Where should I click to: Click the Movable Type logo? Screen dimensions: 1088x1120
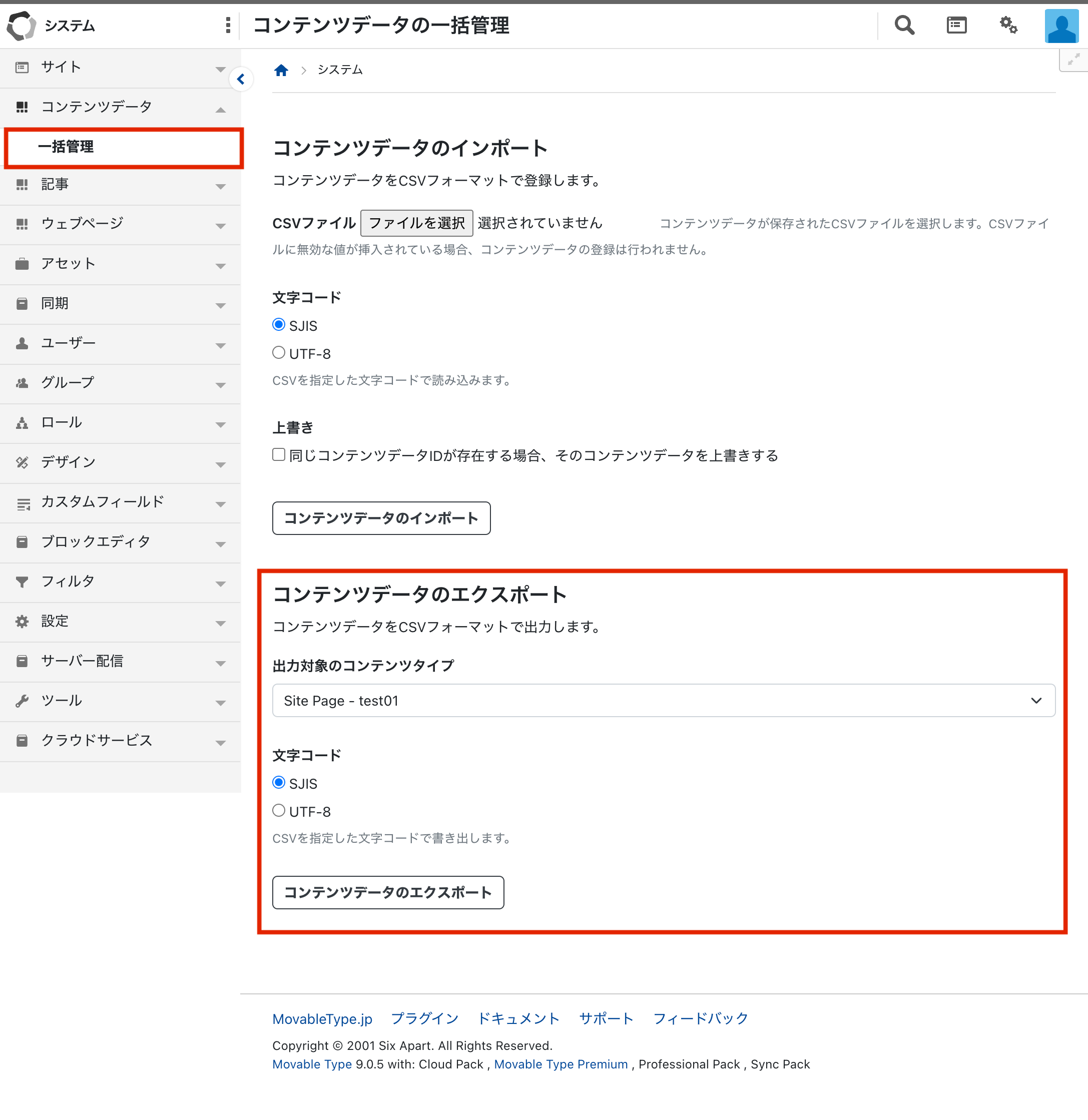point(21,26)
